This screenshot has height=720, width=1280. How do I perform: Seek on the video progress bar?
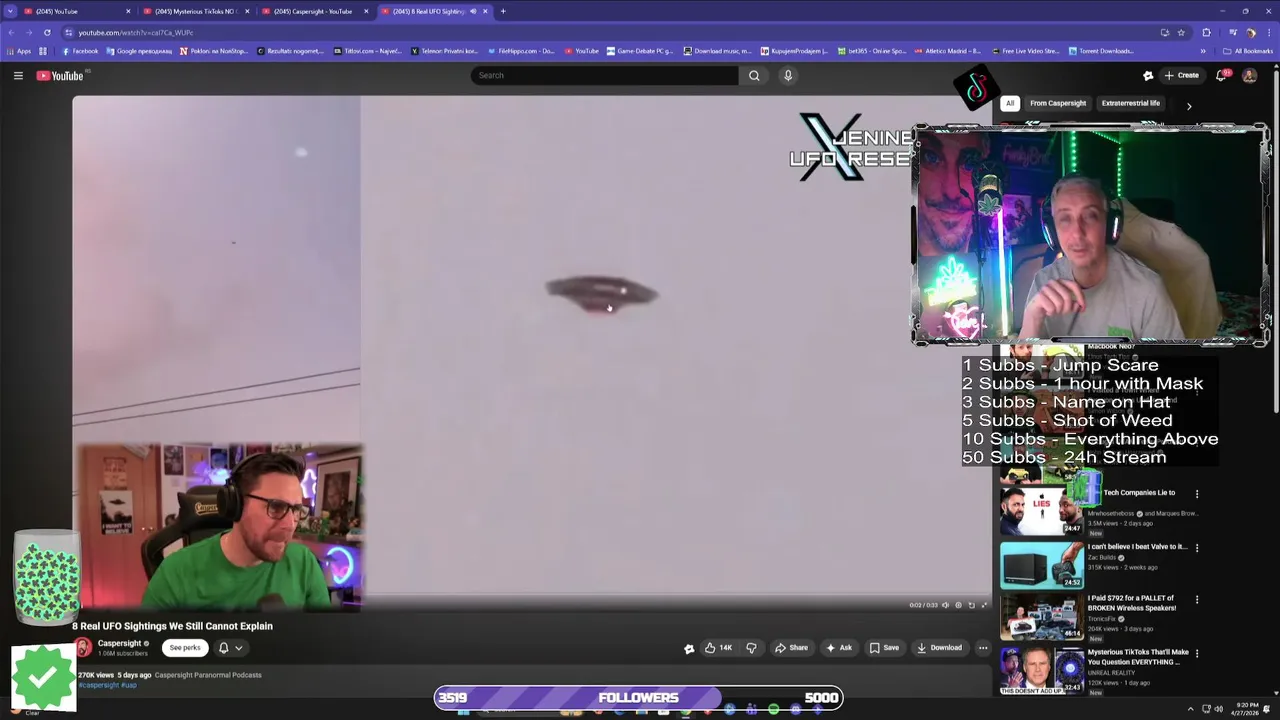(532, 596)
